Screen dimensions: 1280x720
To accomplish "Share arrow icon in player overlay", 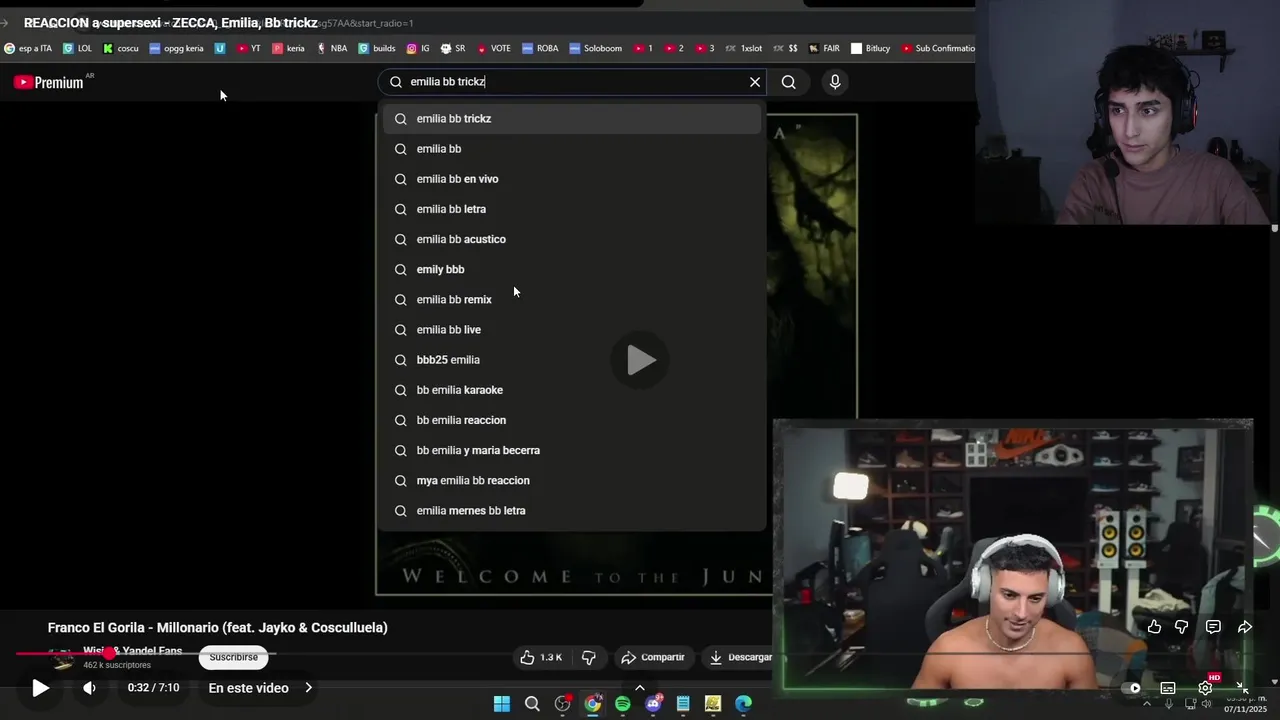I will coord(1245,627).
